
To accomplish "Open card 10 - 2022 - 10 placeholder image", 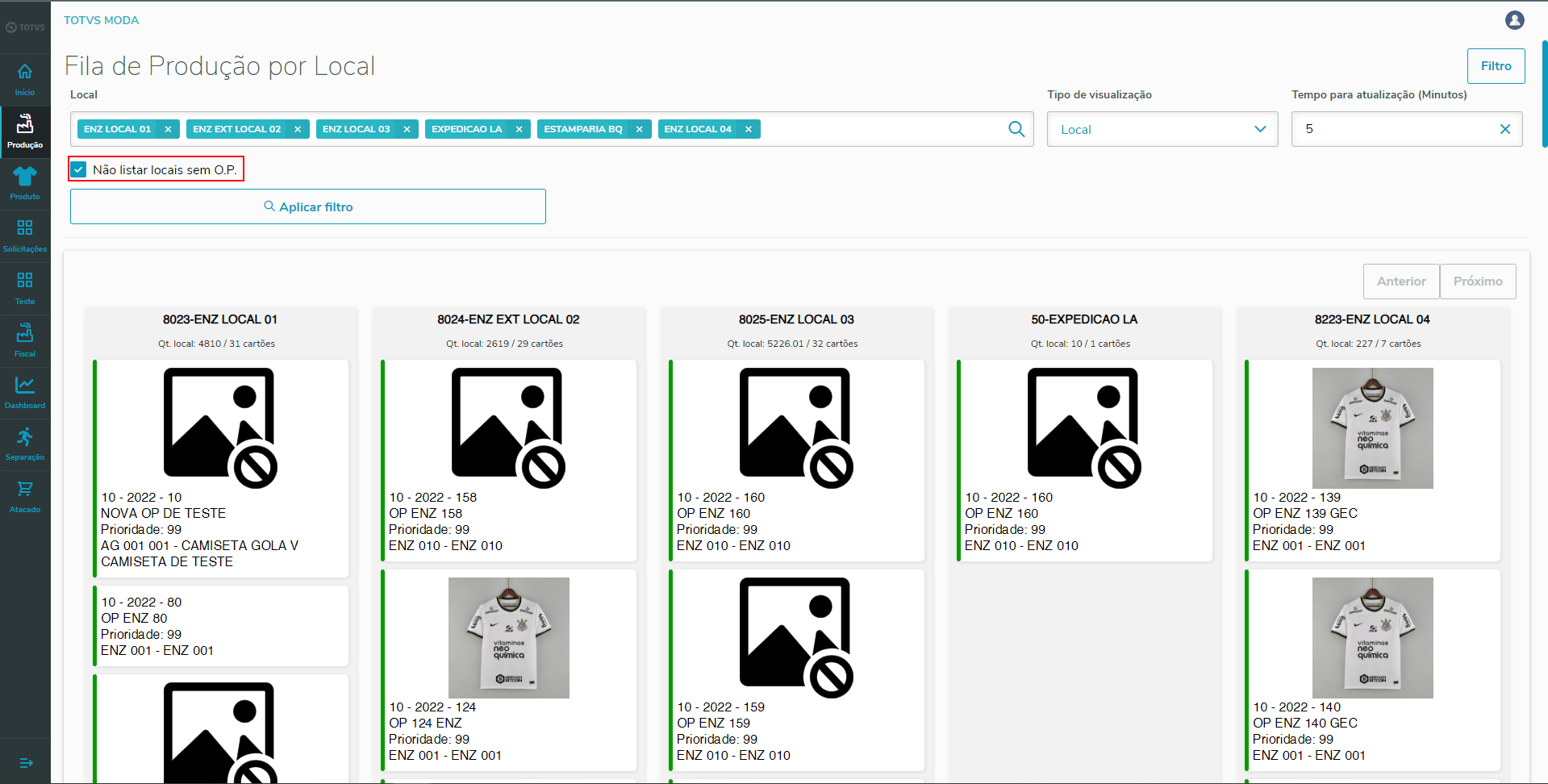I will [x=220, y=428].
